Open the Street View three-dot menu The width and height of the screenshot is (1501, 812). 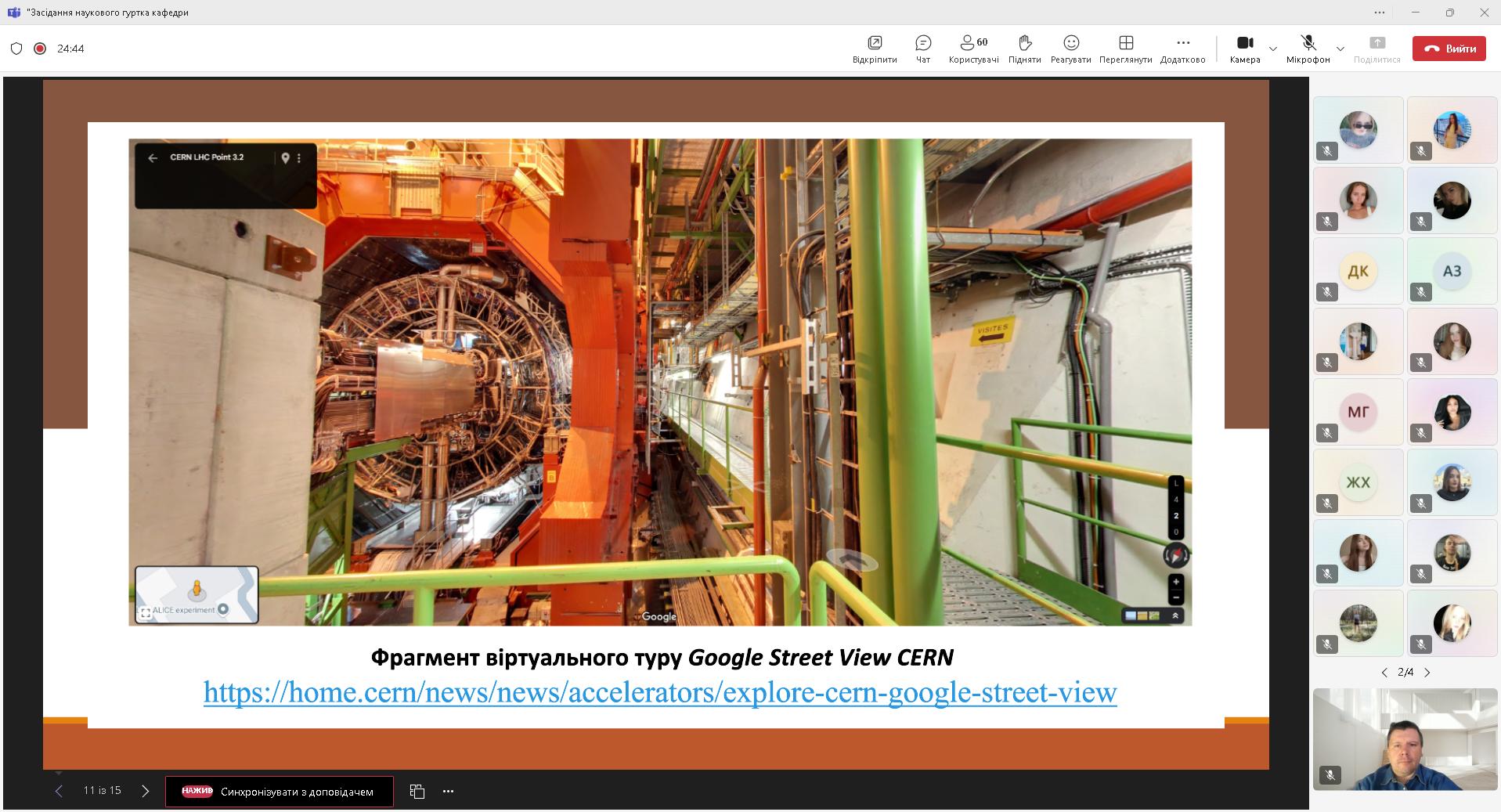pyautogui.click(x=299, y=158)
